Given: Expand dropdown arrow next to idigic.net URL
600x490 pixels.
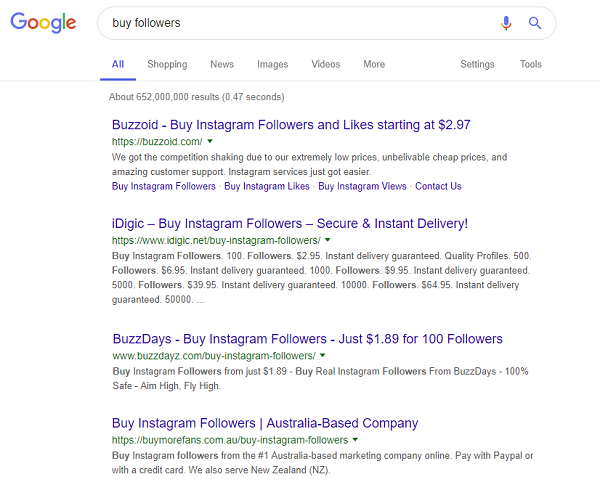Looking at the screenshot, I should 328,240.
